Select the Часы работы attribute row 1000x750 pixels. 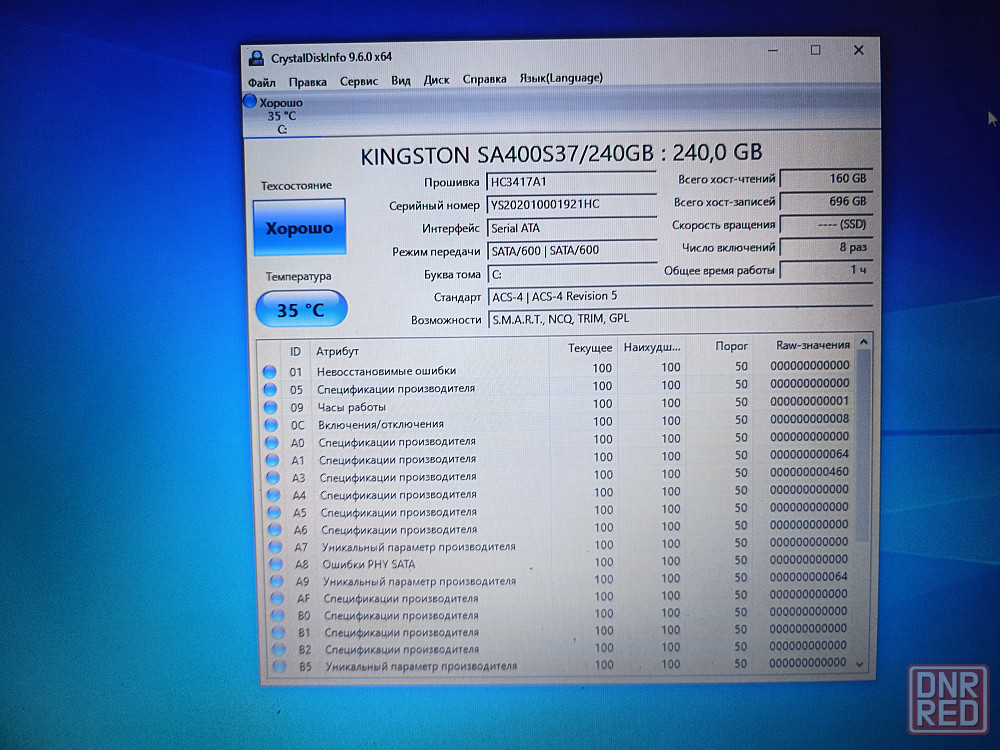click(x=557, y=404)
